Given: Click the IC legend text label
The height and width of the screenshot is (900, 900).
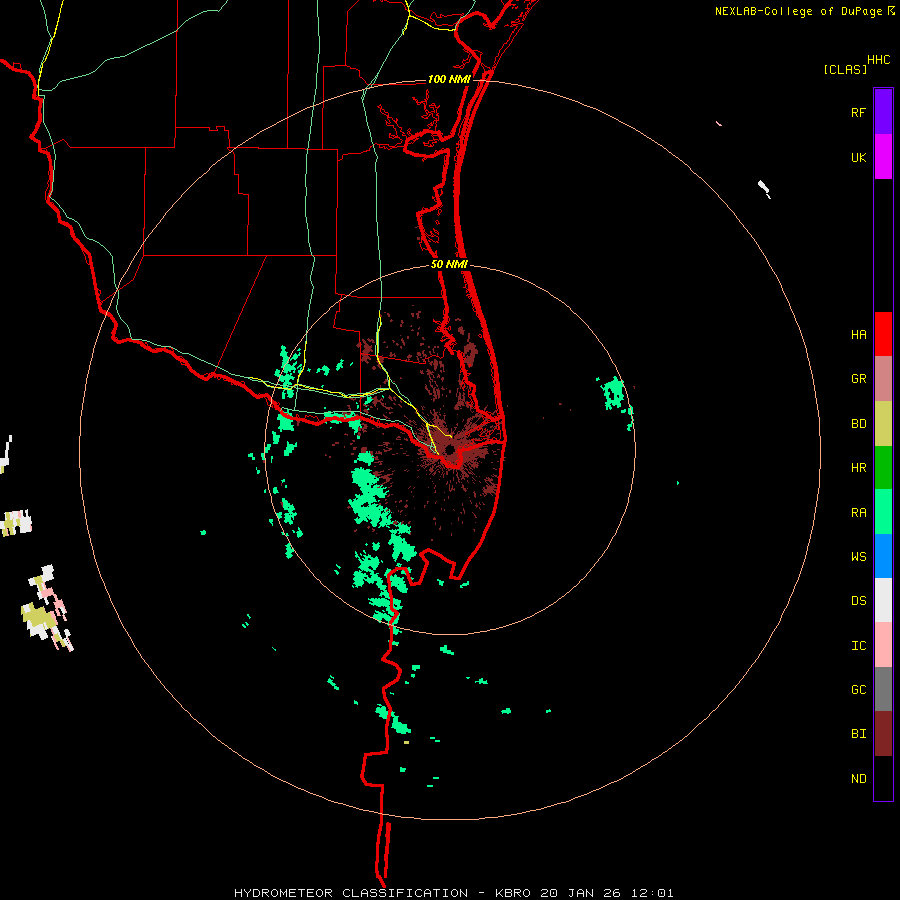Looking at the screenshot, I should pos(858,645).
